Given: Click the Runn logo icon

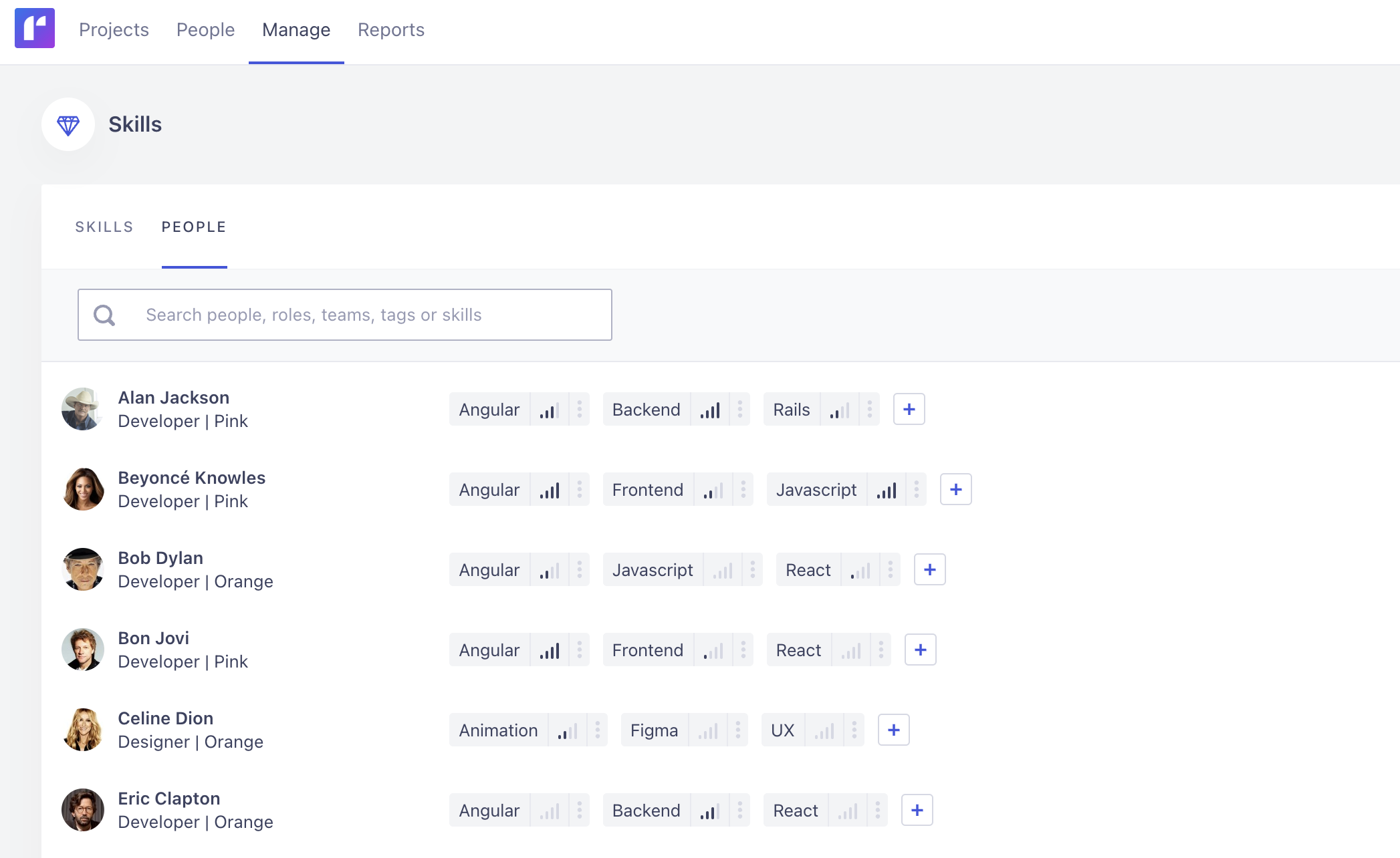Looking at the screenshot, I should pos(35,28).
